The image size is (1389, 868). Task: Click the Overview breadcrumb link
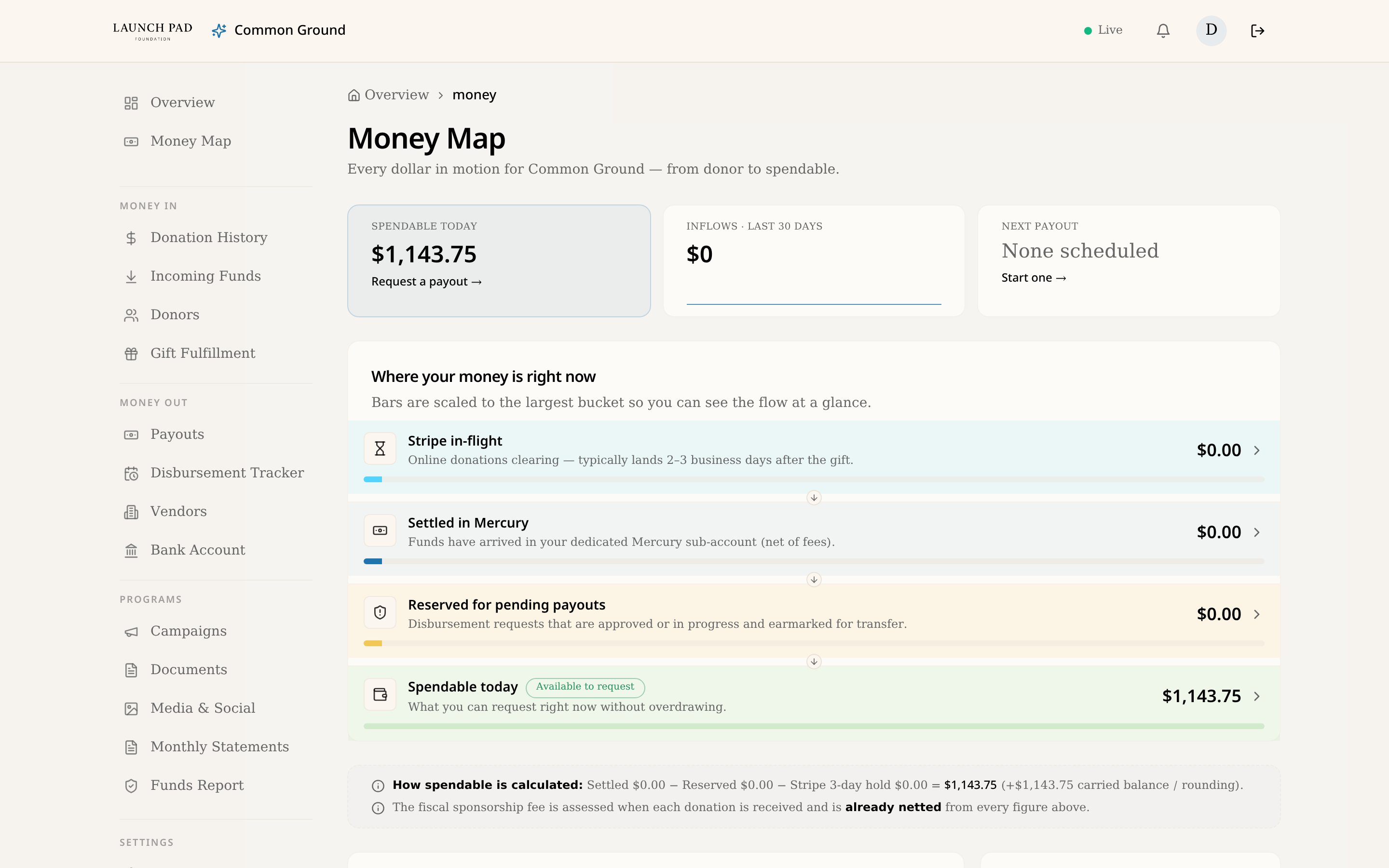click(396, 95)
